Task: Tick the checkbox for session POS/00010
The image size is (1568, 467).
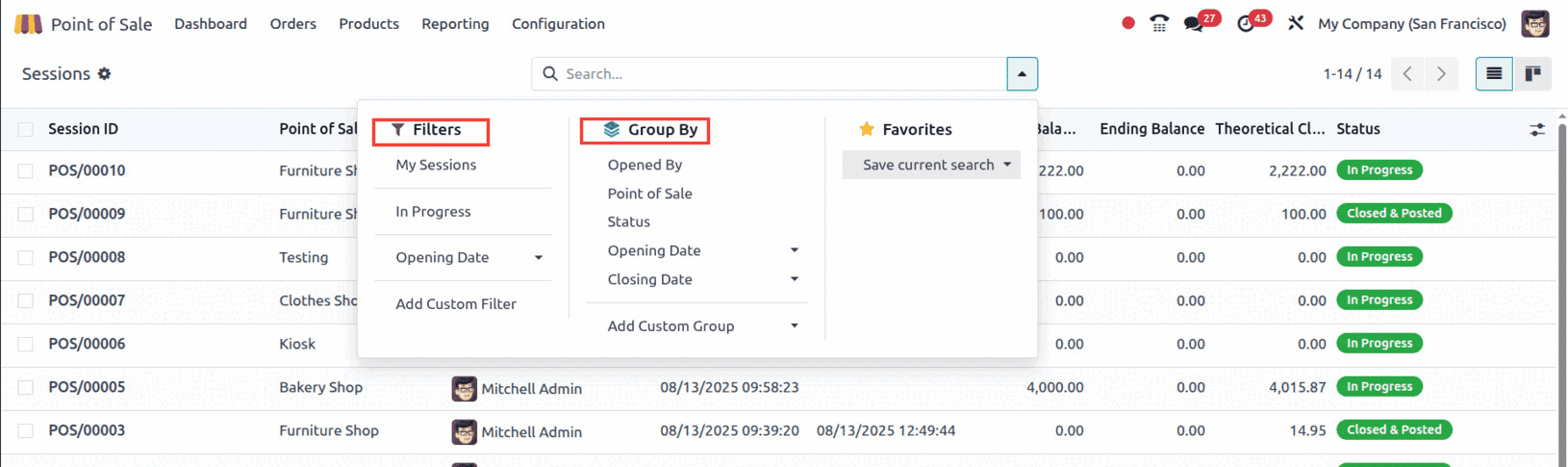Action: [26, 171]
